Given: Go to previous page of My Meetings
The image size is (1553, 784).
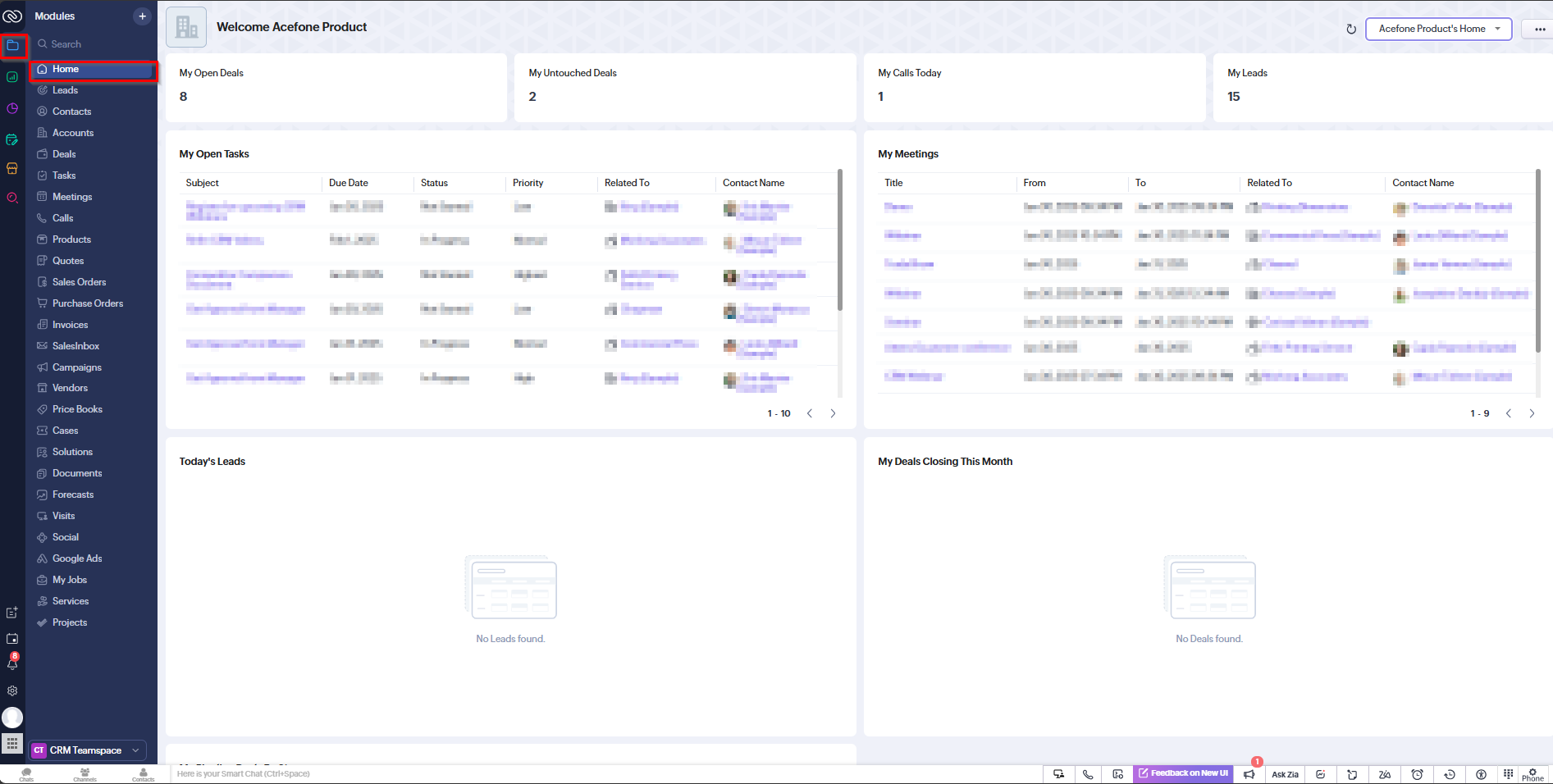Looking at the screenshot, I should [x=1509, y=413].
